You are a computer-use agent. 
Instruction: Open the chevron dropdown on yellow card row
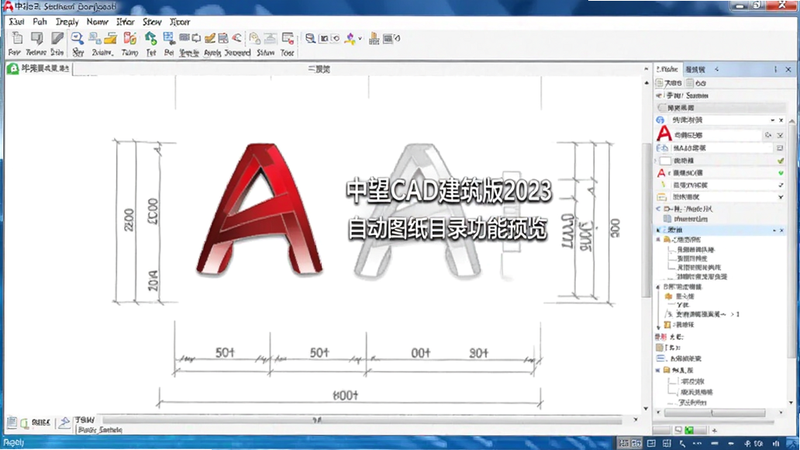click(x=781, y=197)
